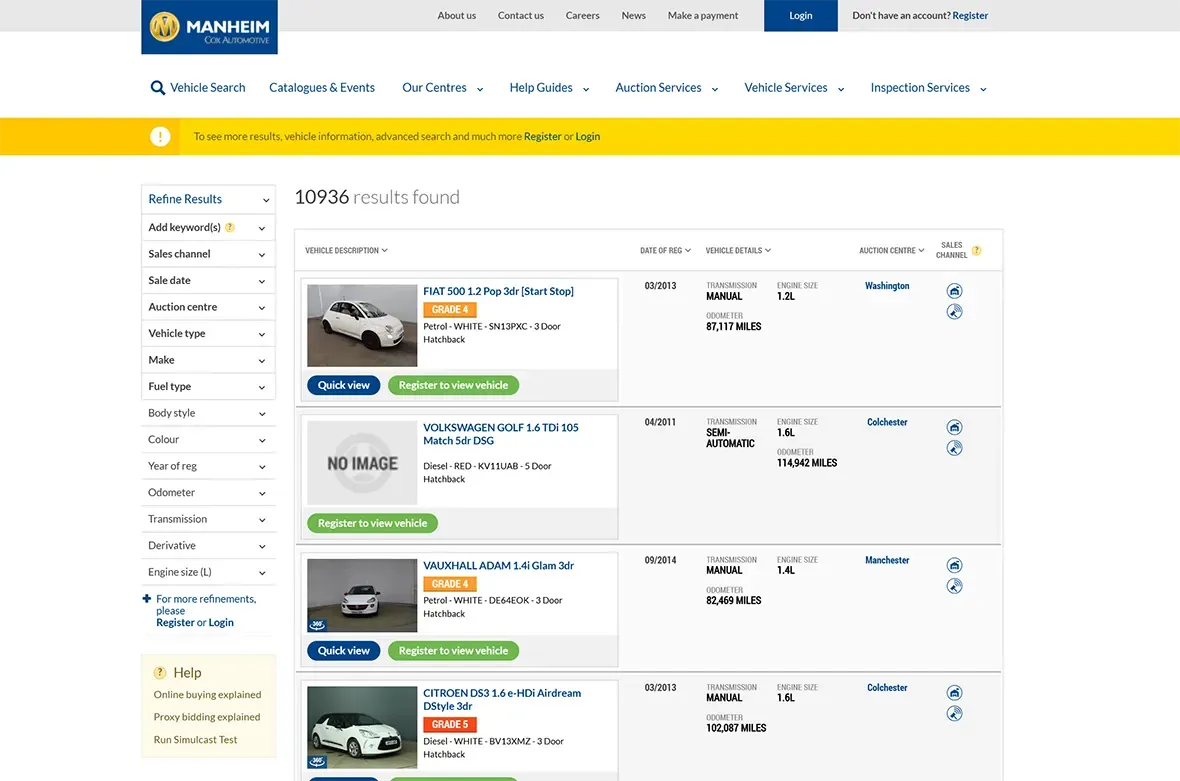Image resolution: width=1180 pixels, height=781 pixels.
Task: Expand the Make filter
Action: pos(208,360)
